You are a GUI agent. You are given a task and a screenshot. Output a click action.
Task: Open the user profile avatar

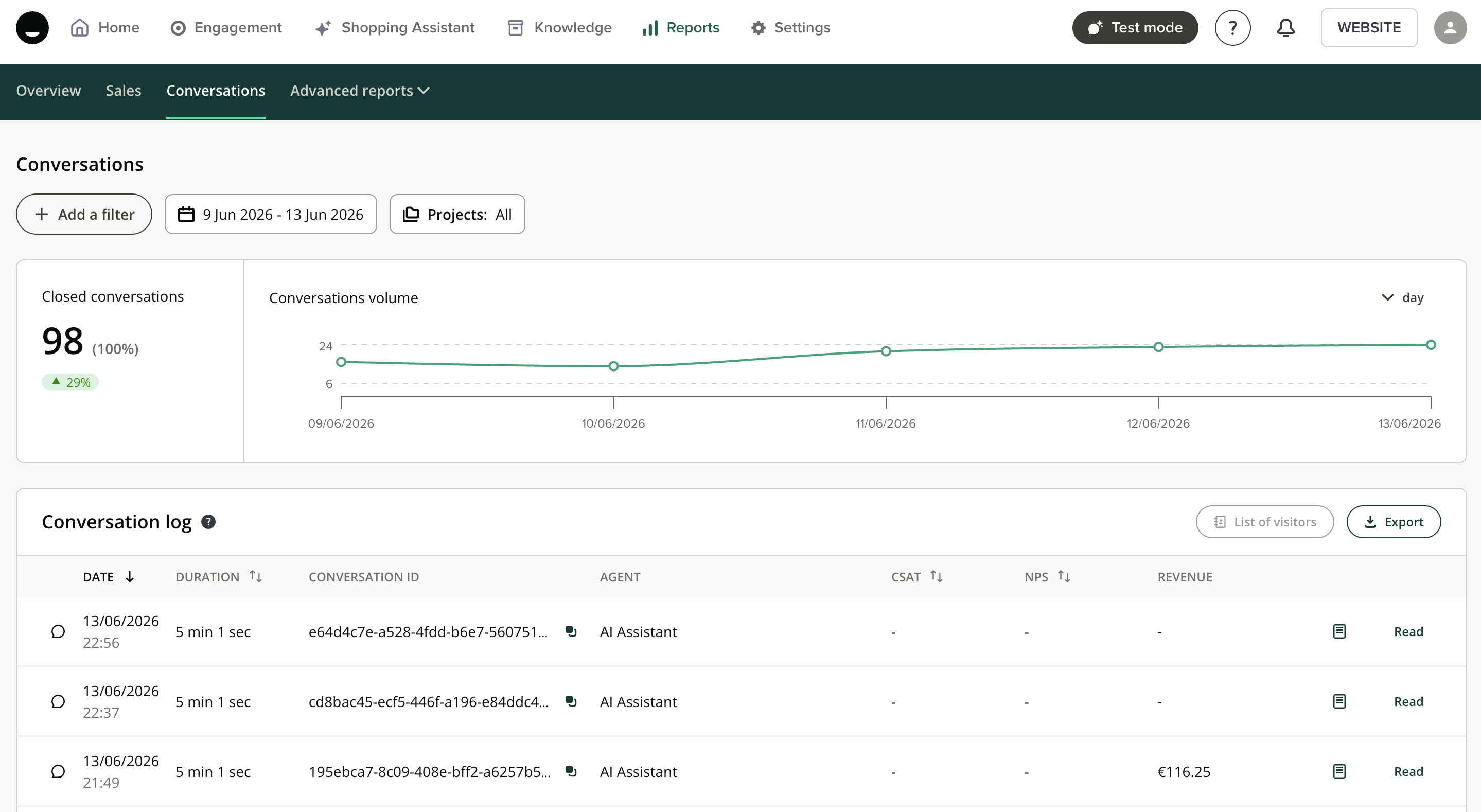(1450, 28)
